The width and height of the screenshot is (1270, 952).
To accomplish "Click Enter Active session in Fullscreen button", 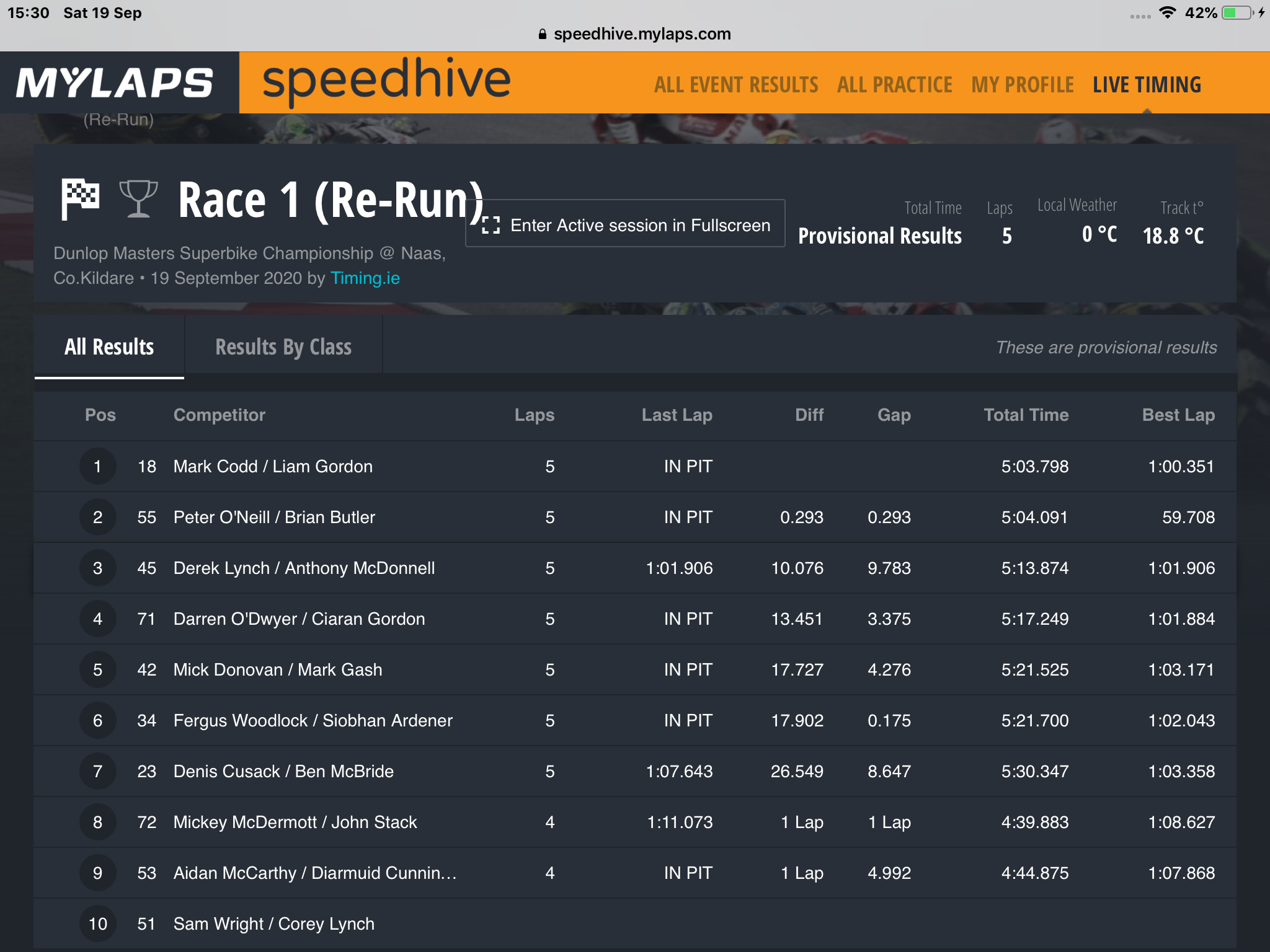I will pyautogui.click(x=625, y=223).
